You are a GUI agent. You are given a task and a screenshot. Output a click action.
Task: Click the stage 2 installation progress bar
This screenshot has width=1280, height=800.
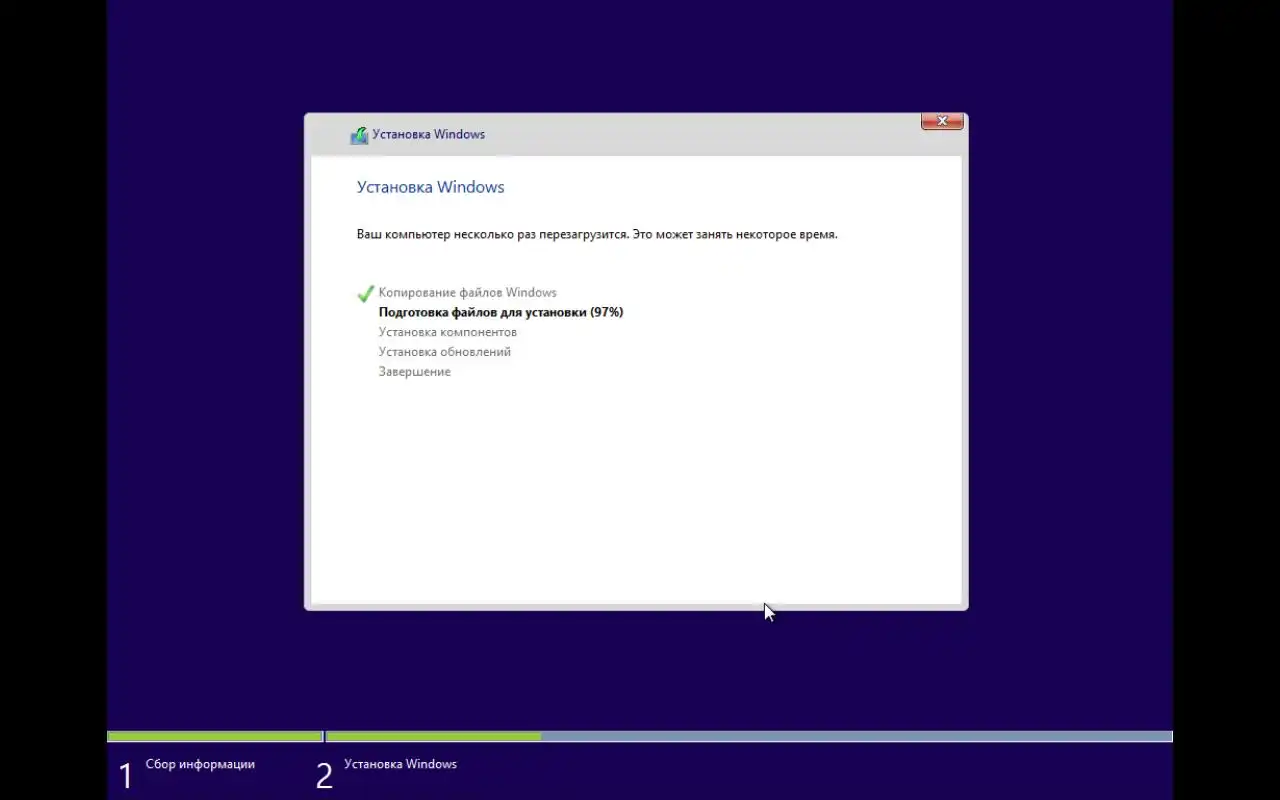click(x=749, y=737)
